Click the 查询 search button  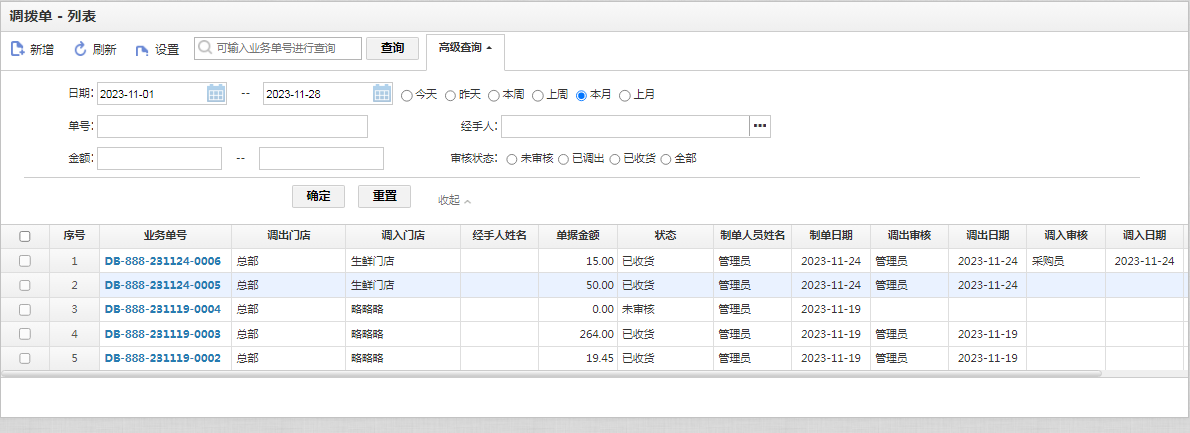click(392, 48)
